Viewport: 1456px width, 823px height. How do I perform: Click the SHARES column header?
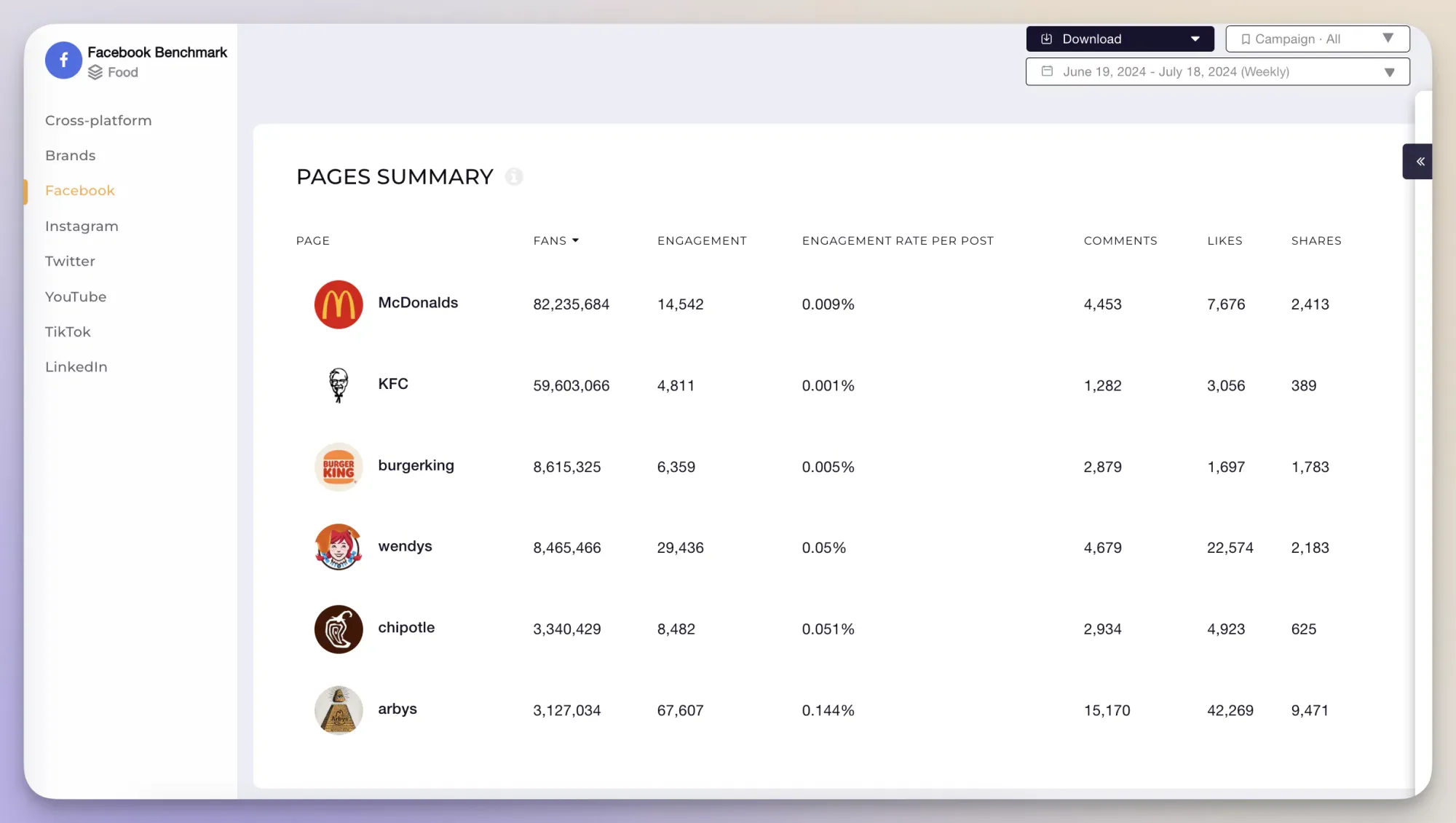point(1316,241)
